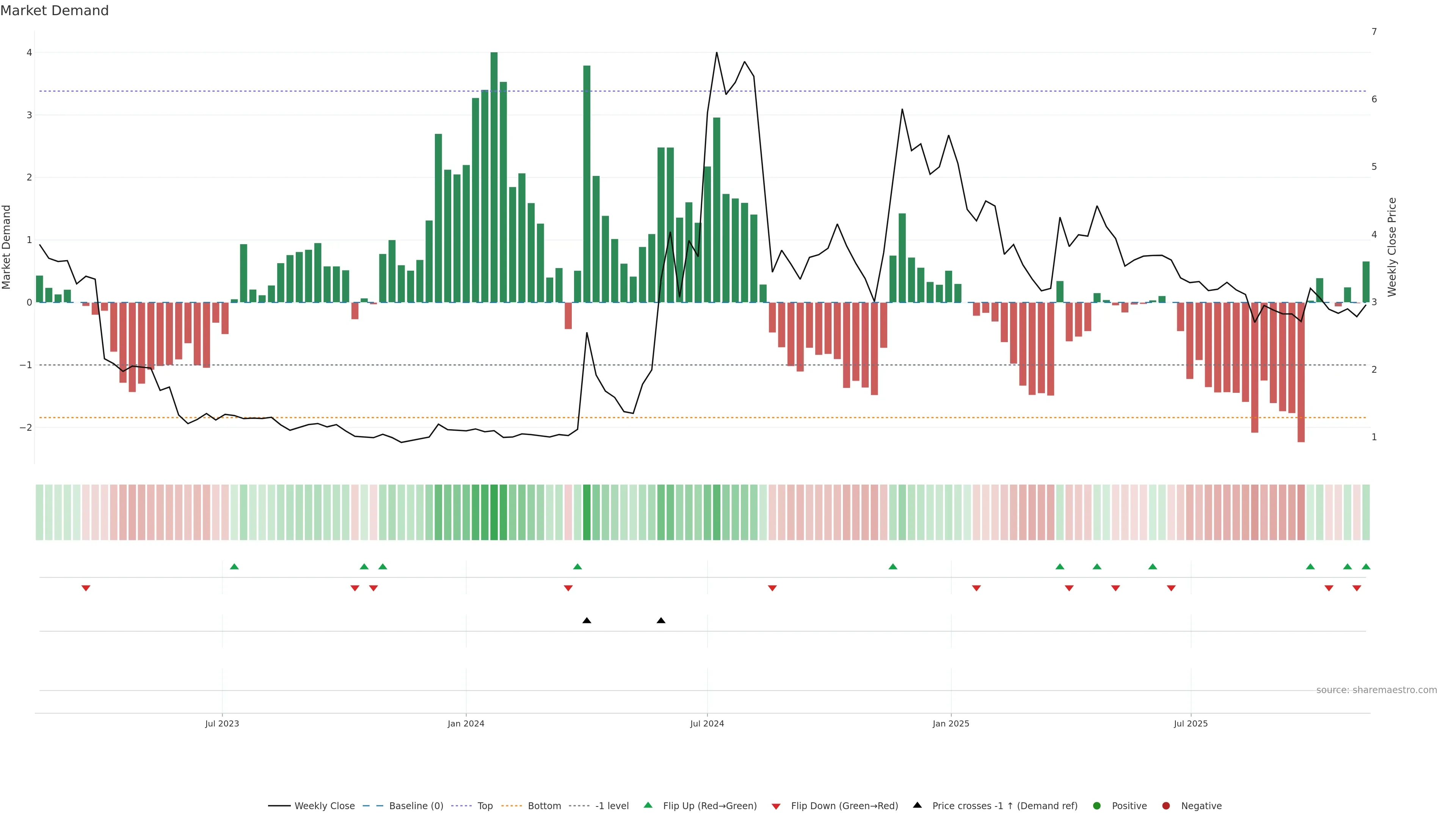Click the red Negative legend dot

pyautogui.click(x=1166, y=806)
